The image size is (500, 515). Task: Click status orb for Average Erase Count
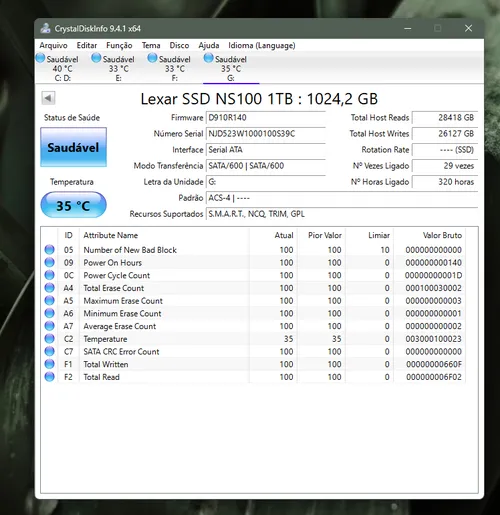[x=49, y=326]
